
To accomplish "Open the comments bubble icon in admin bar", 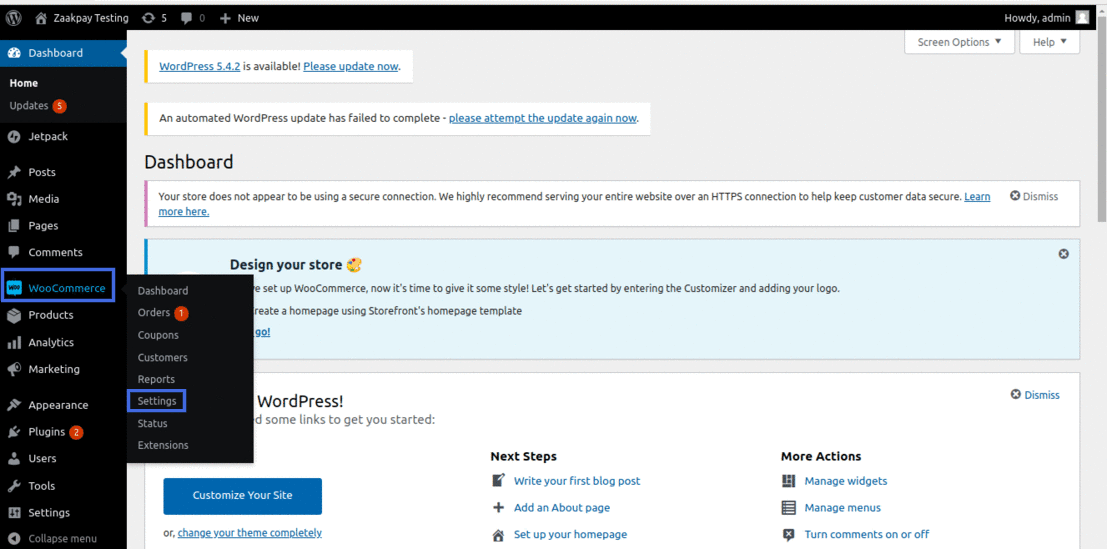I will coord(186,18).
